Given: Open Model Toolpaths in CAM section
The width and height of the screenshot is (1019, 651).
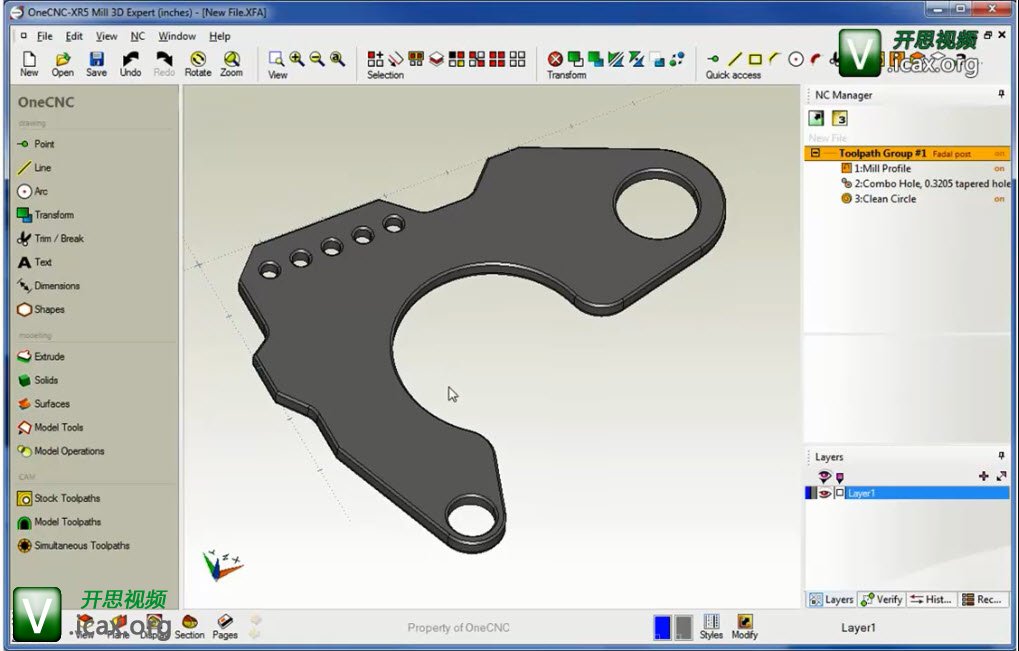Looking at the screenshot, I should click(59, 522).
